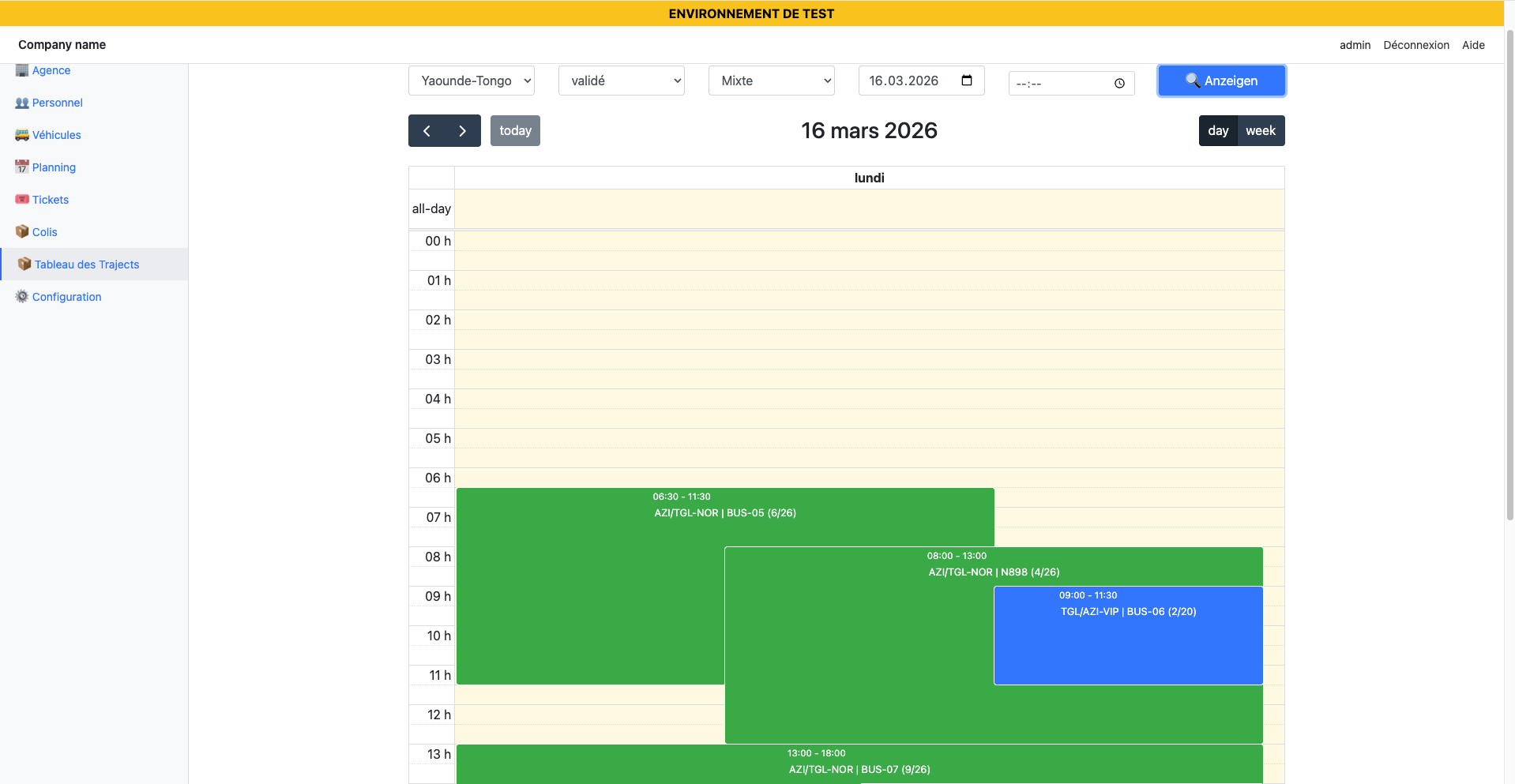
Task: Select the Personnel icon in sidebar
Action: (21, 103)
